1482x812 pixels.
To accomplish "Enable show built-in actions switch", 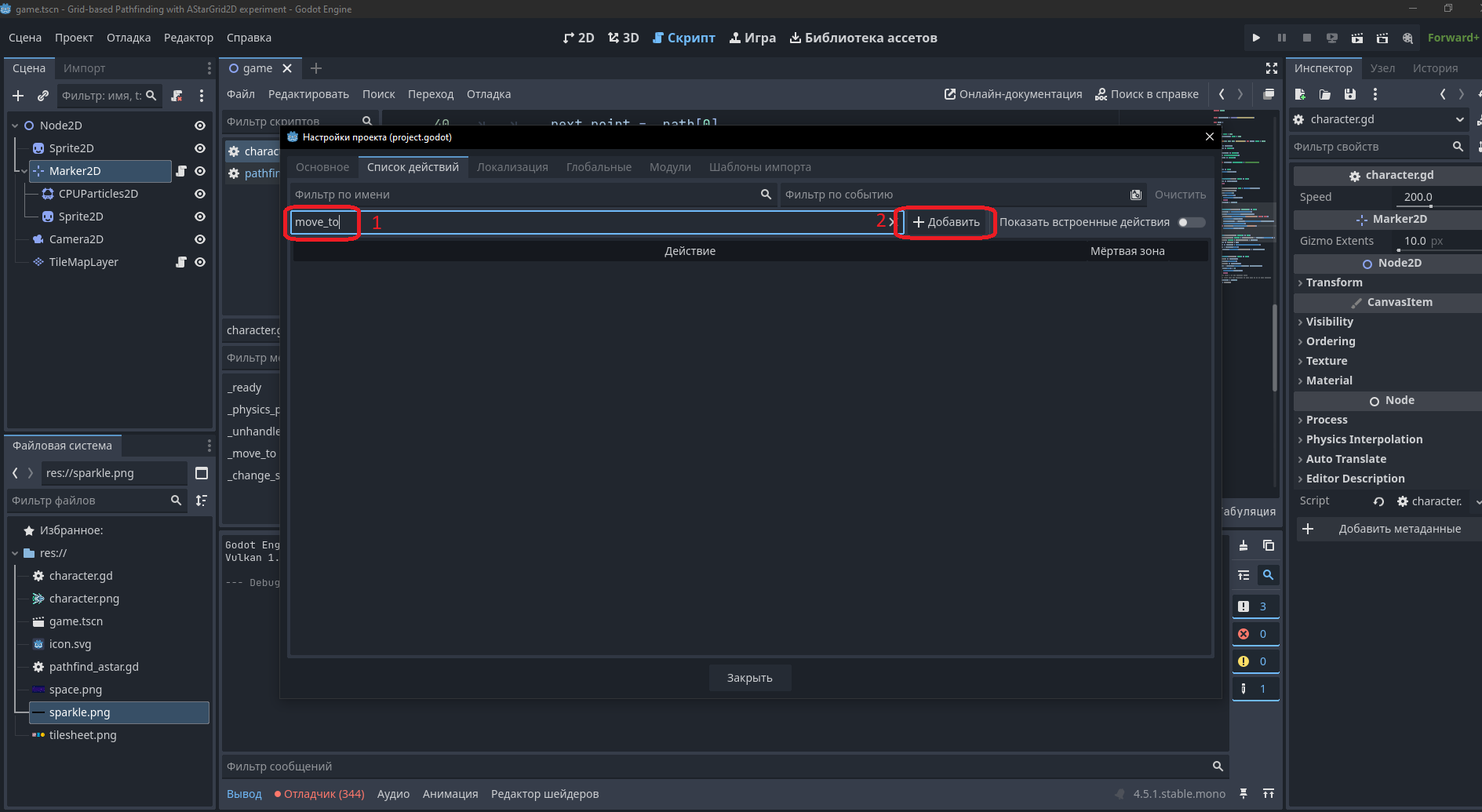I will point(1191,222).
